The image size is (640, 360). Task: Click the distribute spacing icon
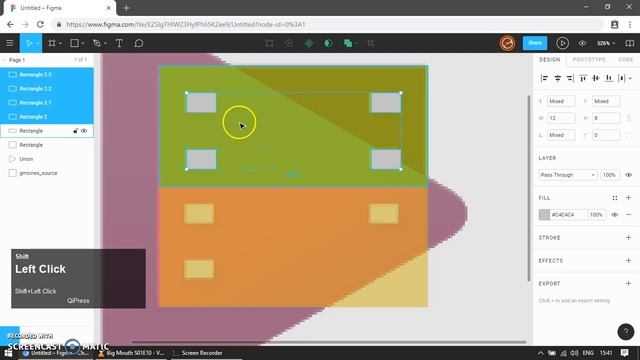(x=622, y=78)
